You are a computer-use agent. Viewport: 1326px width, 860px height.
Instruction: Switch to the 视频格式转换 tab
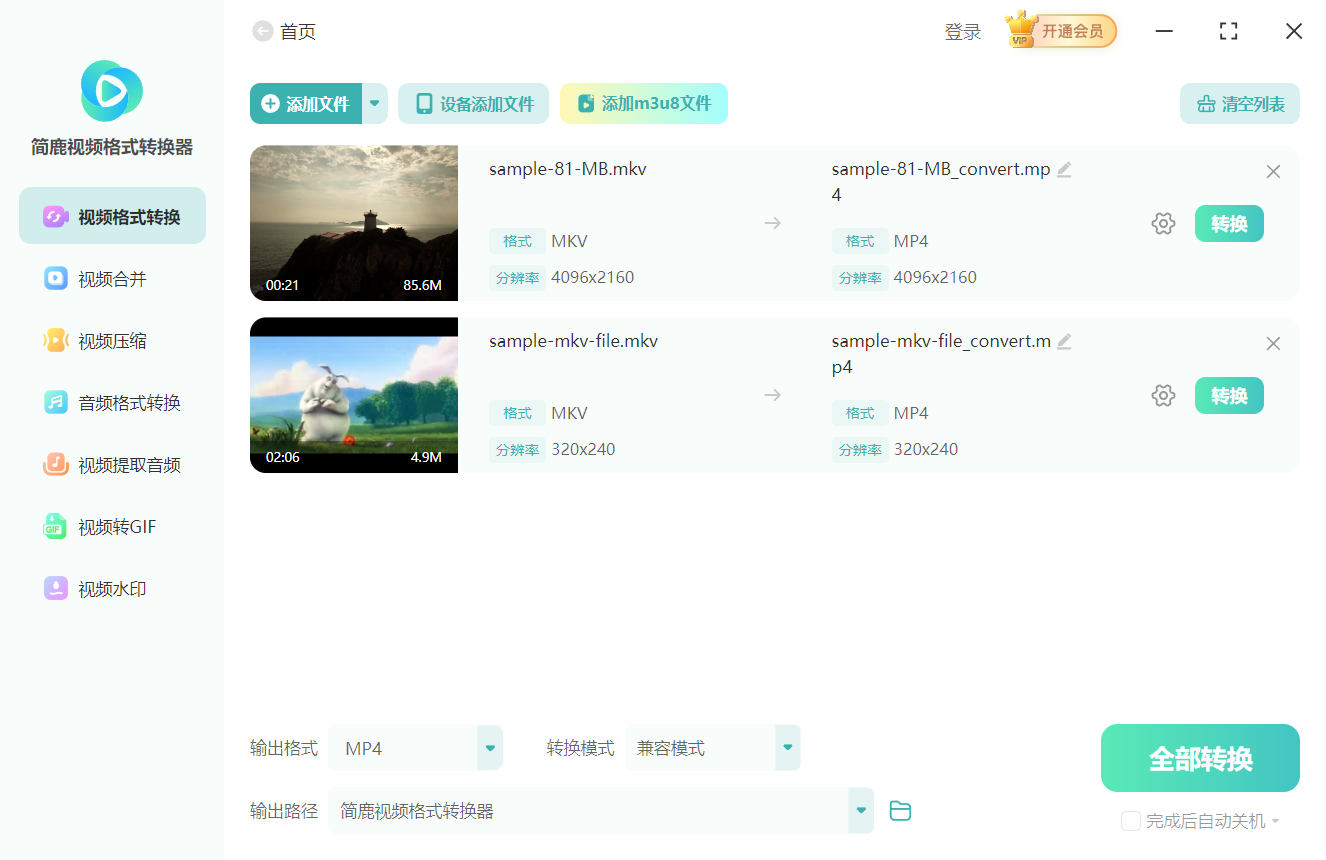[111, 215]
